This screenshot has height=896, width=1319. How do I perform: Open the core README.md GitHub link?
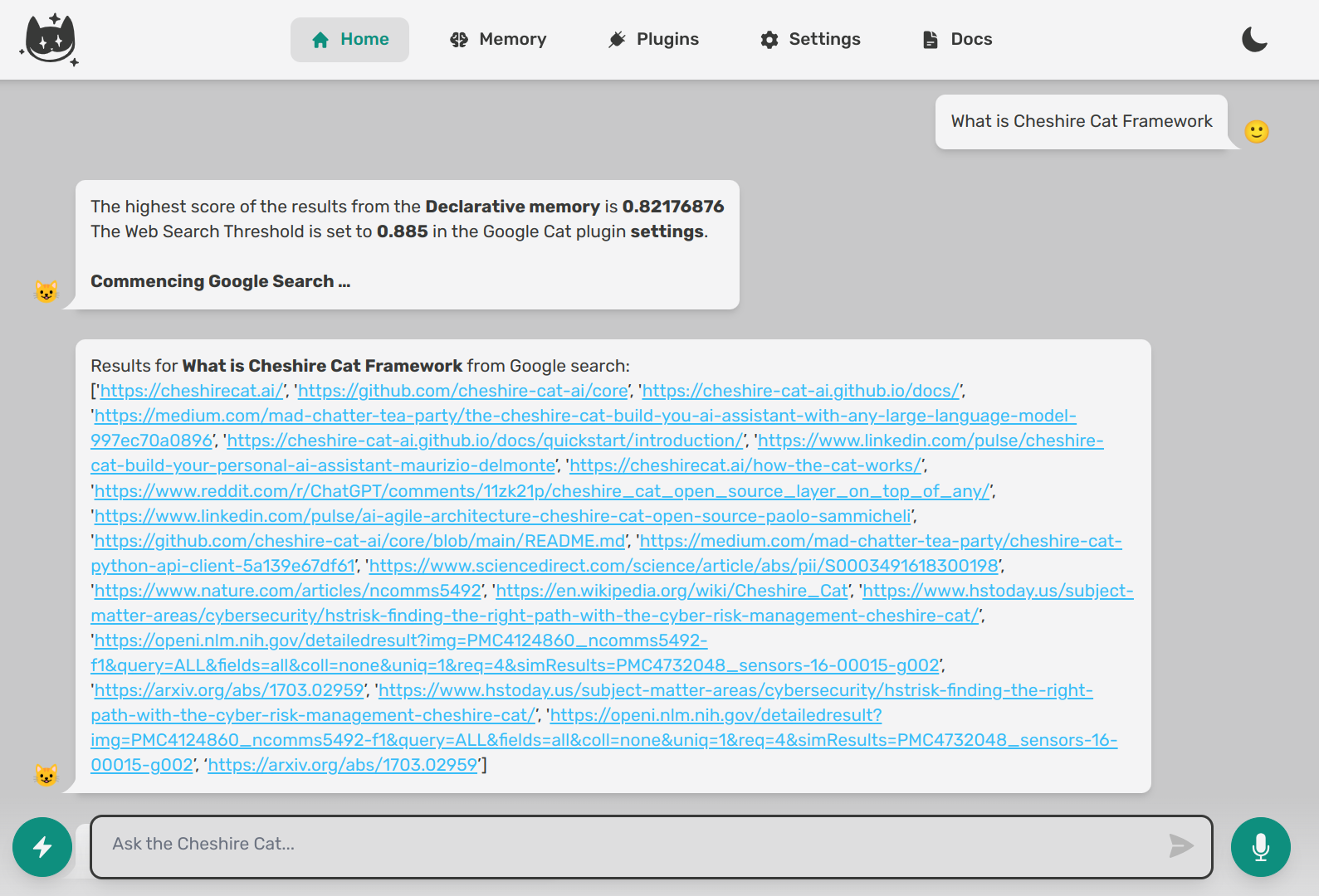click(x=360, y=541)
